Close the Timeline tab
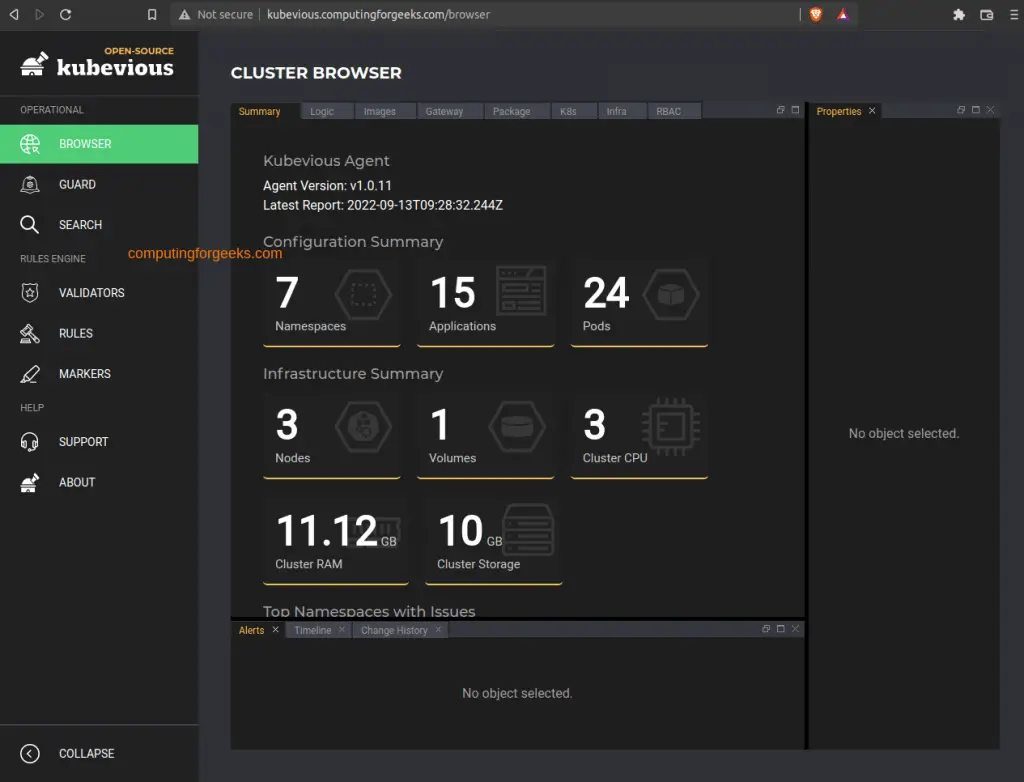This screenshot has height=782, width=1024. (342, 630)
